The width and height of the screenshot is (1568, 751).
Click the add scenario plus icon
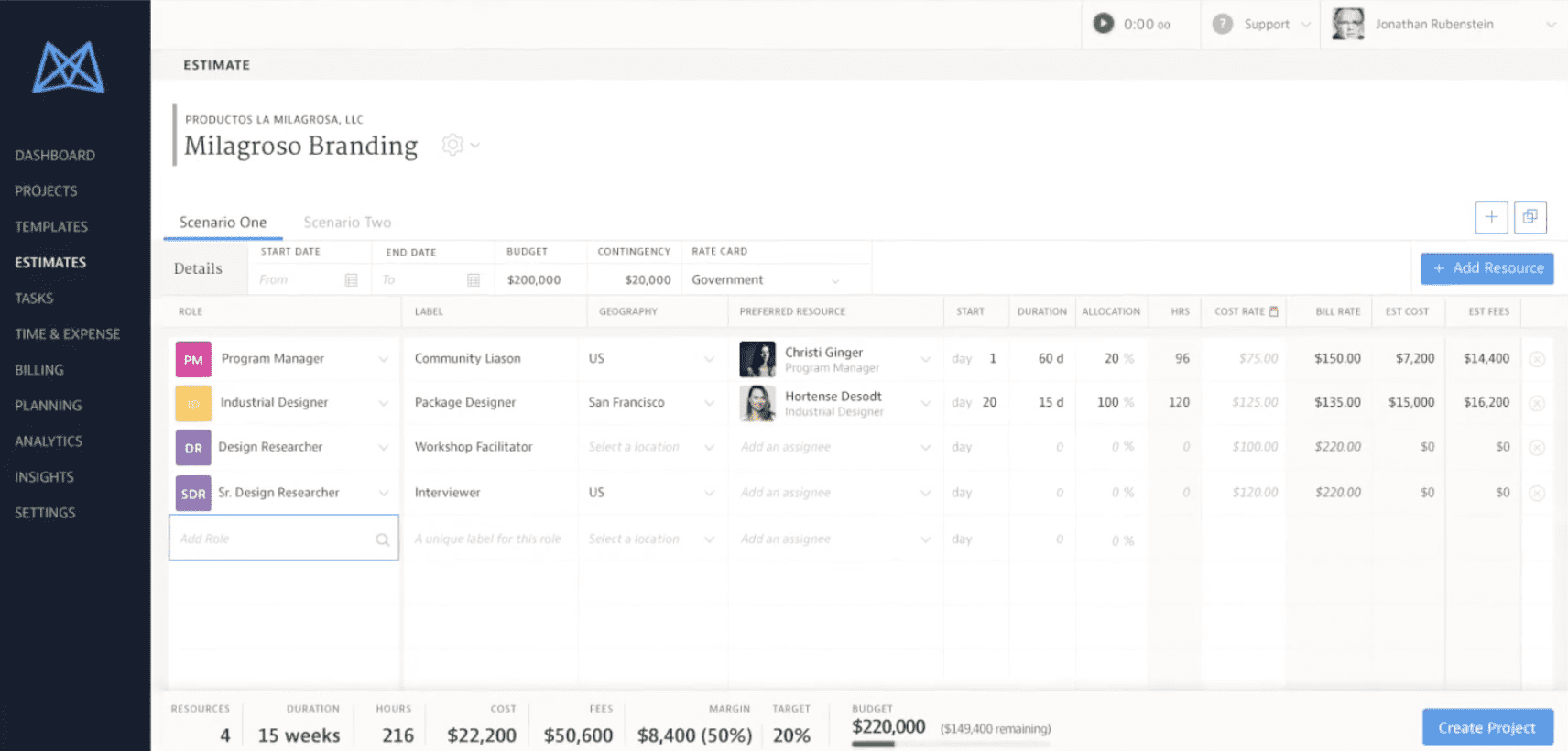1491,217
